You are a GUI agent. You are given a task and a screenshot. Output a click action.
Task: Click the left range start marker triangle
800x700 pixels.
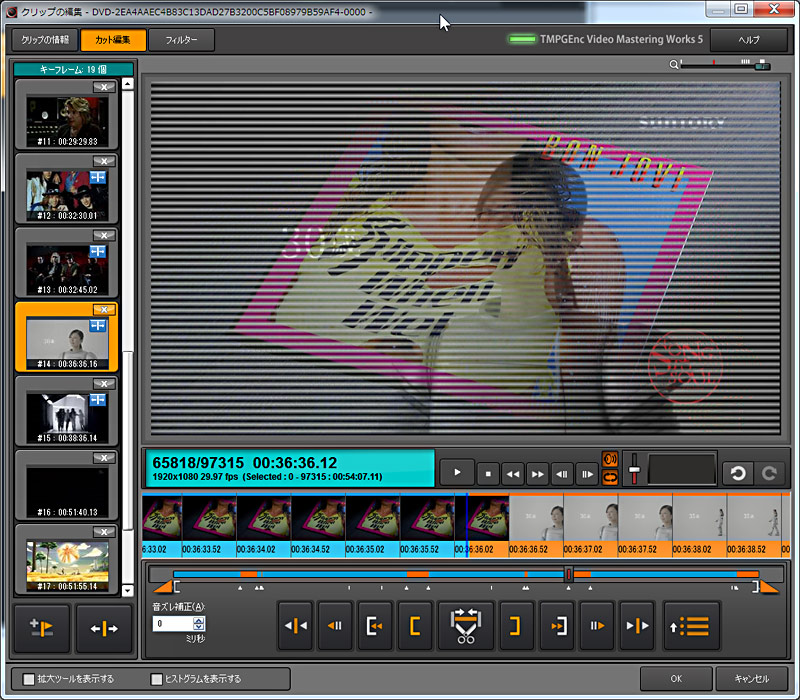tap(164, 587)
